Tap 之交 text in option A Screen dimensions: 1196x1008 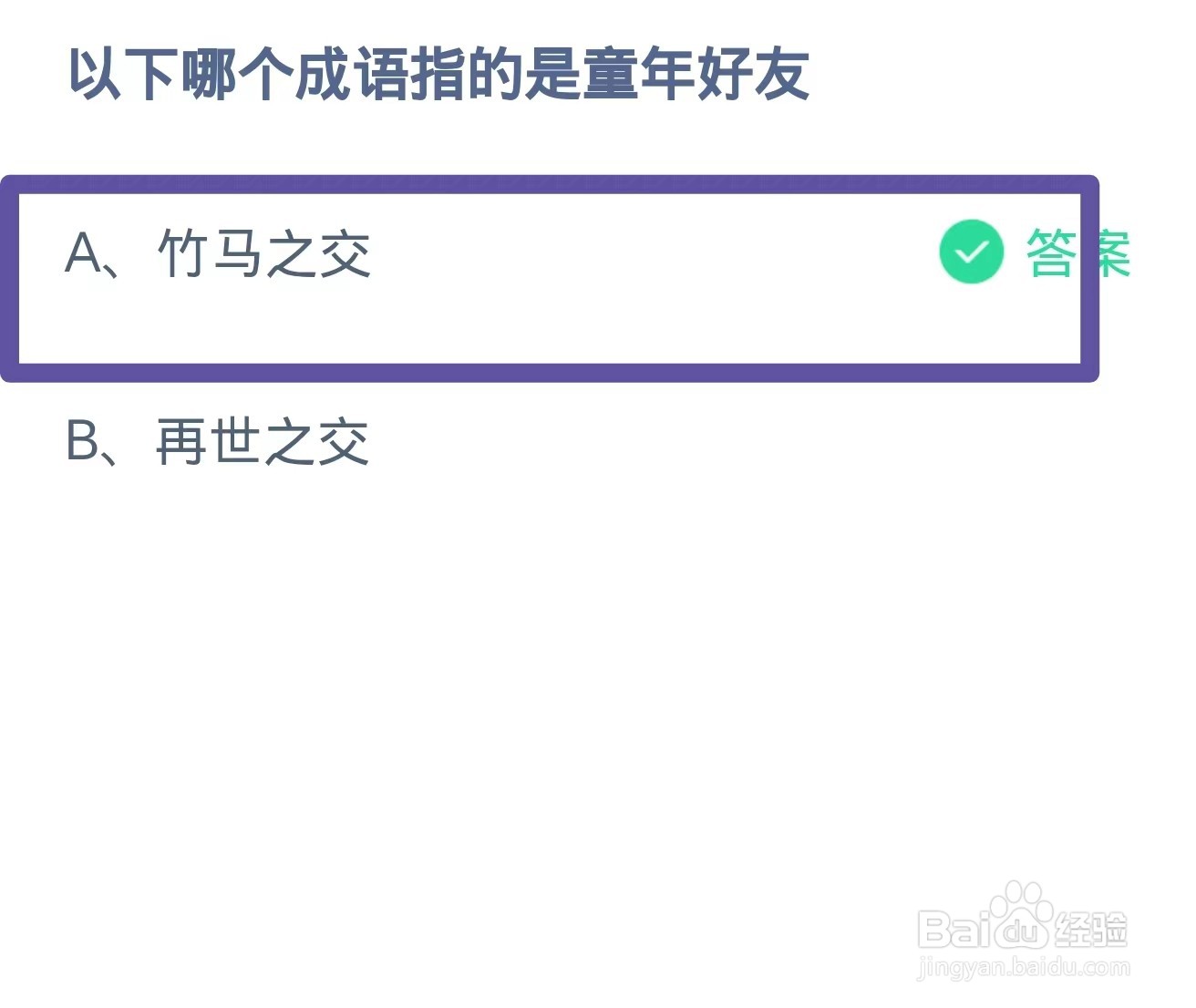click(x=318, y=253)
